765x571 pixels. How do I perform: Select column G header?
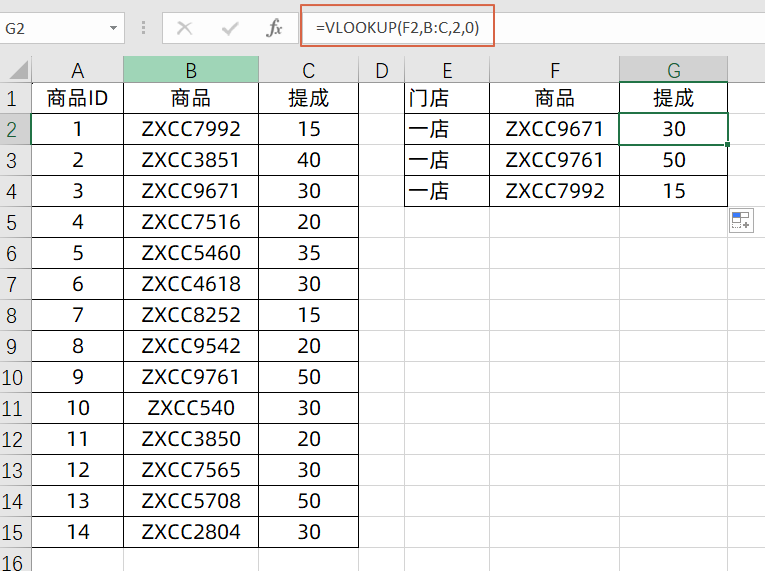(673, 70)
